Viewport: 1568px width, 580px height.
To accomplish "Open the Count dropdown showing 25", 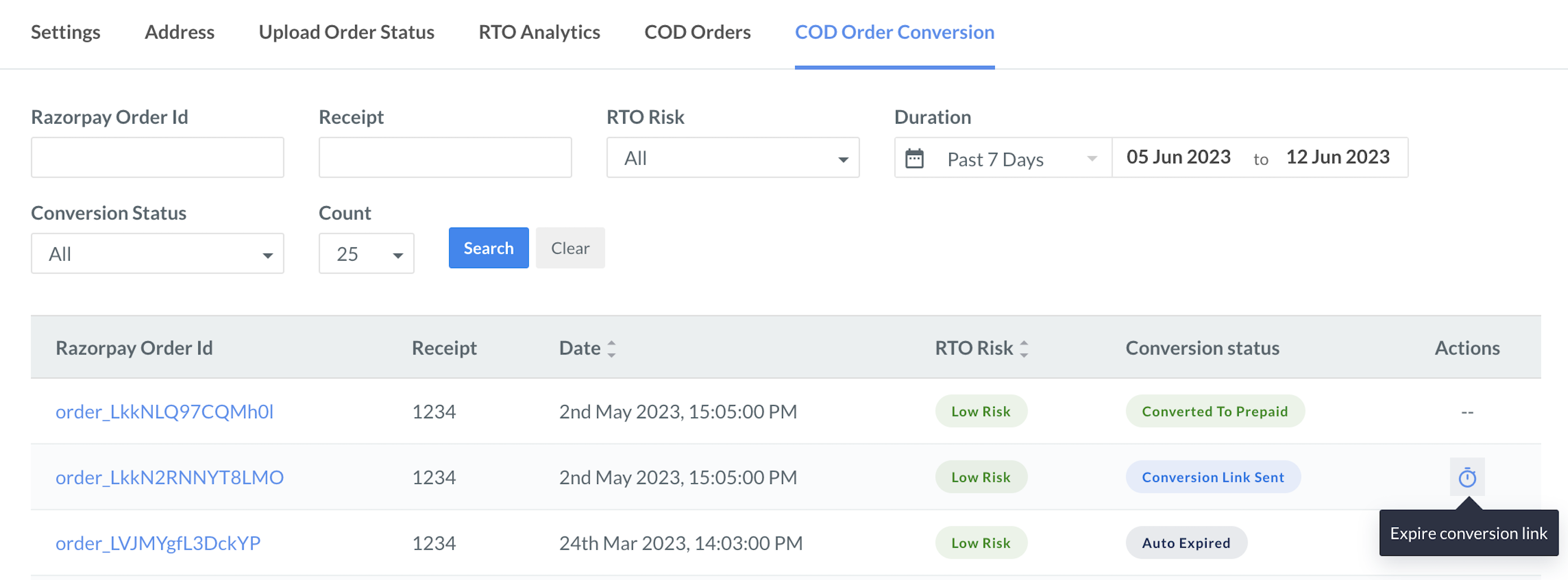I will (366, 254).
